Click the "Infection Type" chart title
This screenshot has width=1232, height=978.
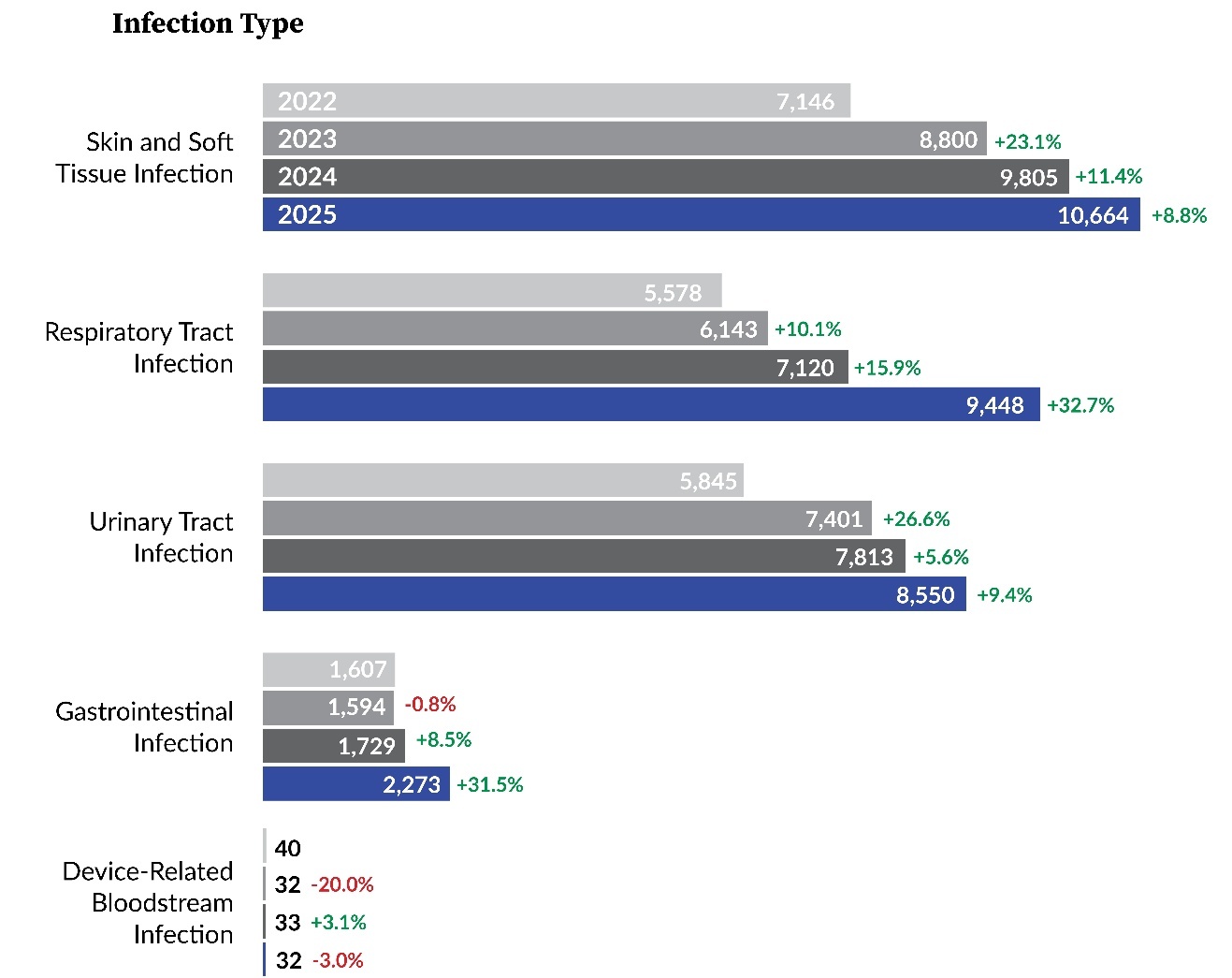(208, 23)
